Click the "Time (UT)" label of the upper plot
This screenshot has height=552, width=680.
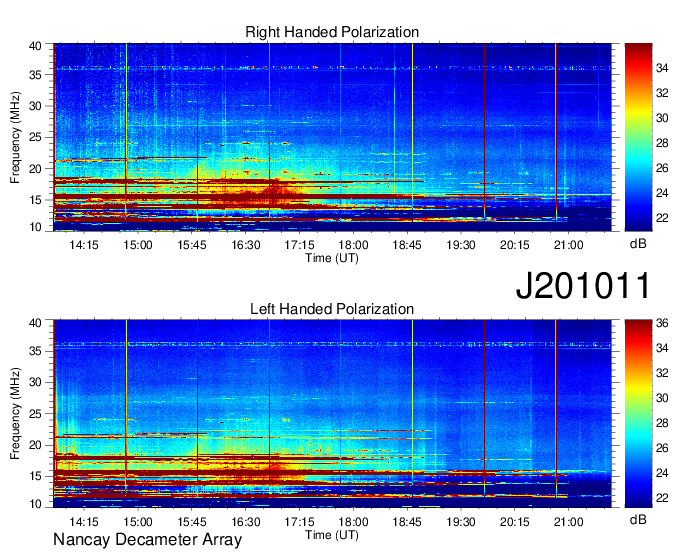coord(332,258)
